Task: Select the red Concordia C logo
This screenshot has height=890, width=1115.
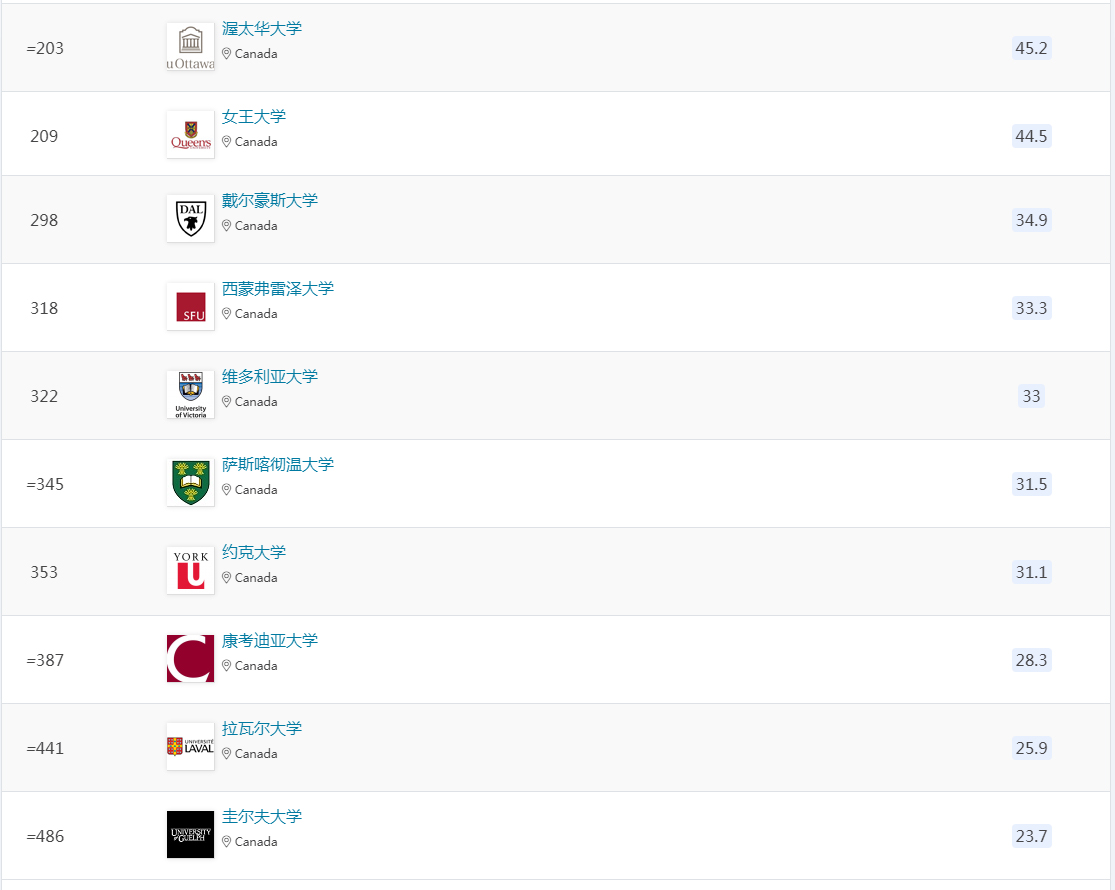Action: (190, 658)
